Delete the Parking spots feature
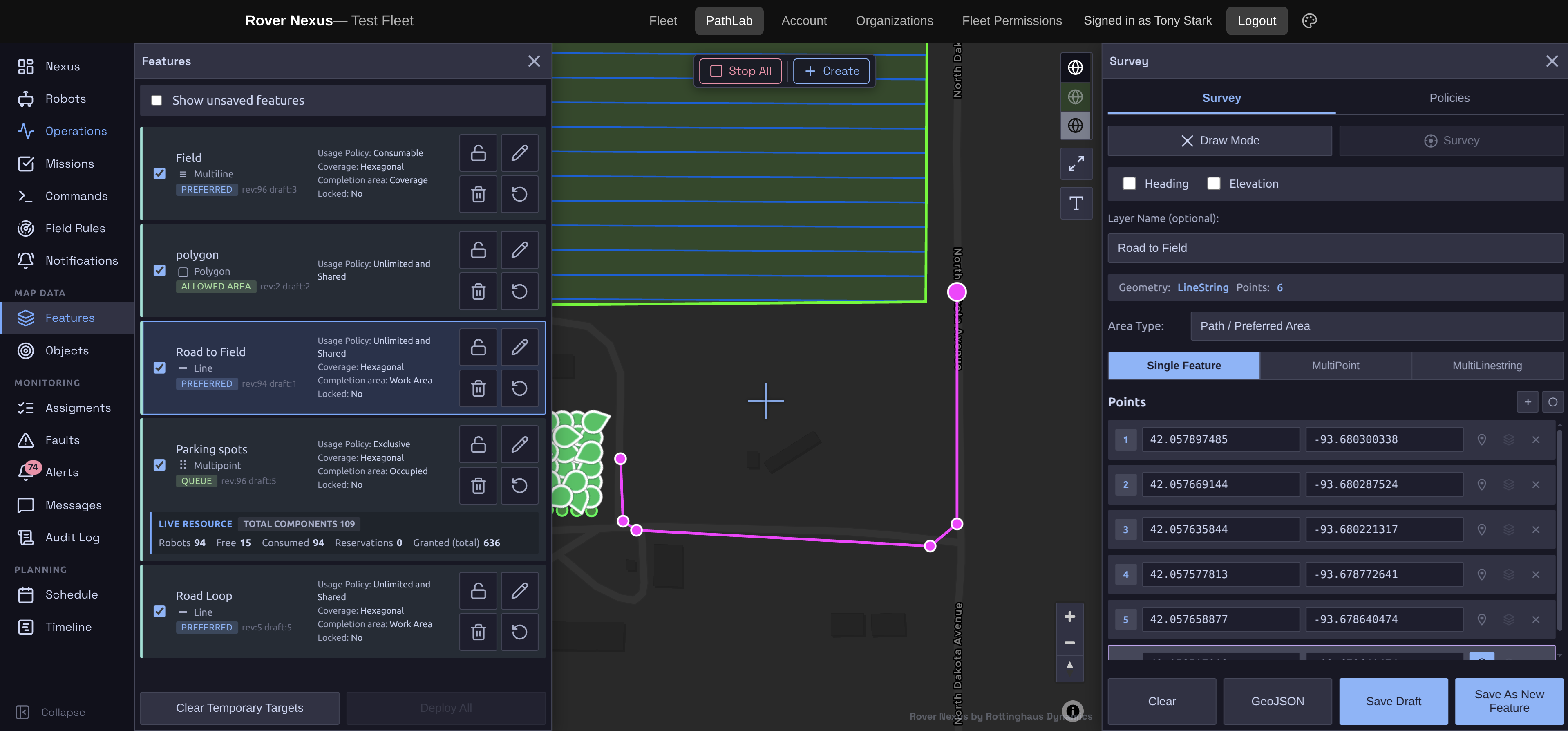 (x=479, y=486)
